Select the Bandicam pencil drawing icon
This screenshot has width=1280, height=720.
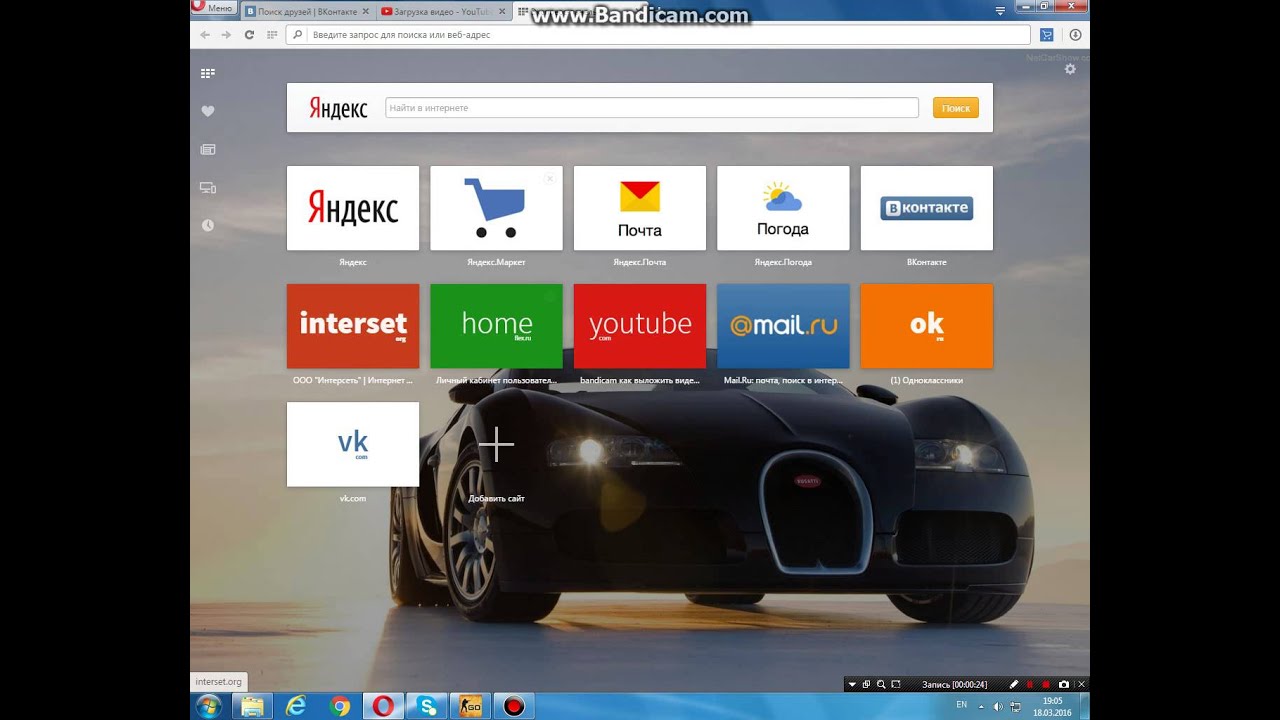pyautogui.click(x=1014, y=684)
